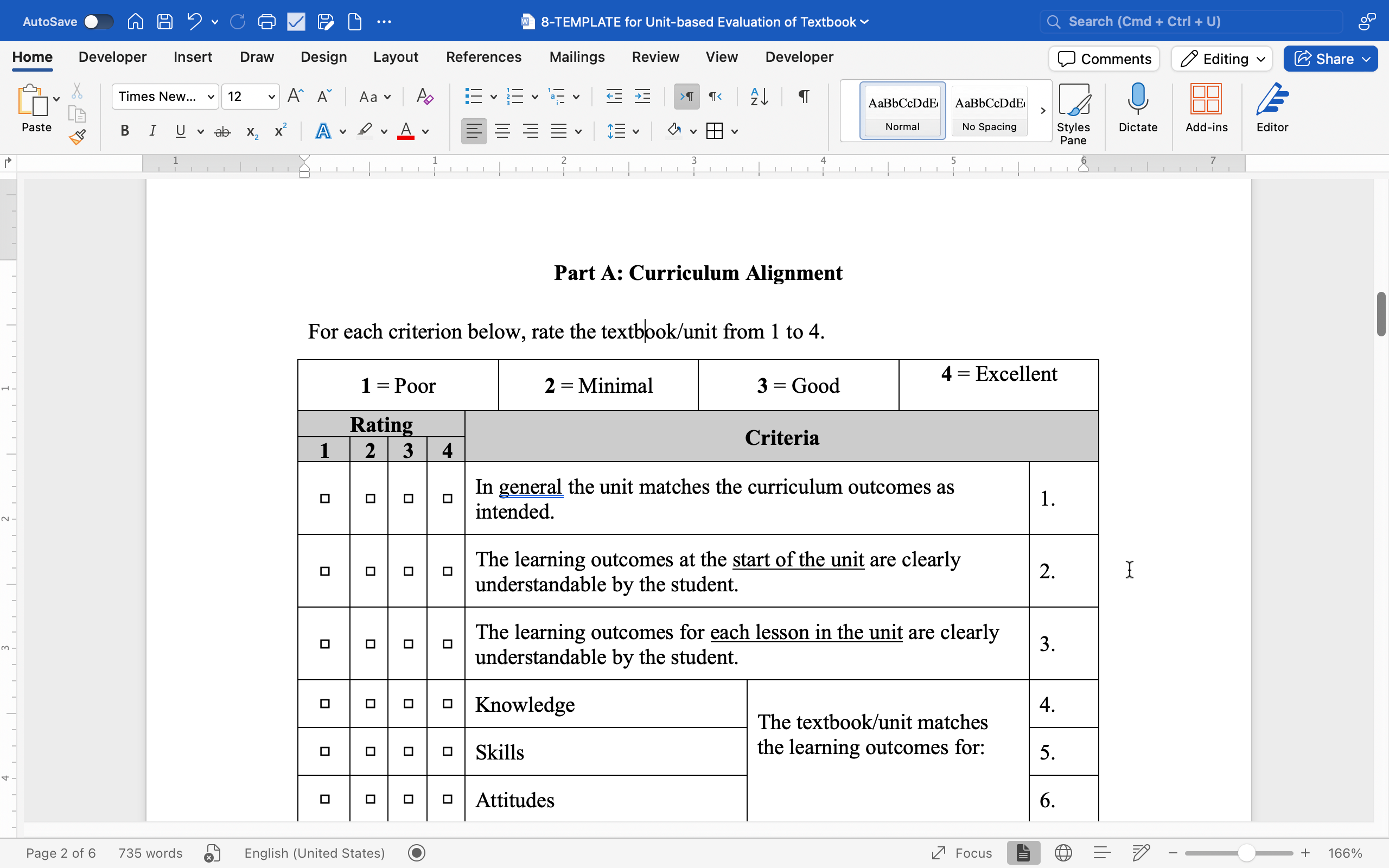Click the Comments button
Image resolution: width=1389 pixels, height=868 pixels.
coord(1104,59)
